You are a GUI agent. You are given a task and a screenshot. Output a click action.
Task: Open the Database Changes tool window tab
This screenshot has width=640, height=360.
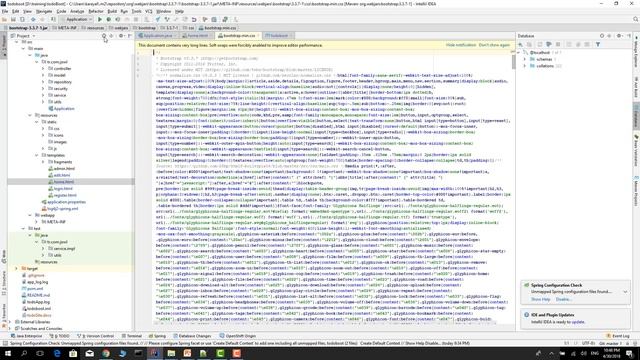pyautogui.click(x=192, y=336)
